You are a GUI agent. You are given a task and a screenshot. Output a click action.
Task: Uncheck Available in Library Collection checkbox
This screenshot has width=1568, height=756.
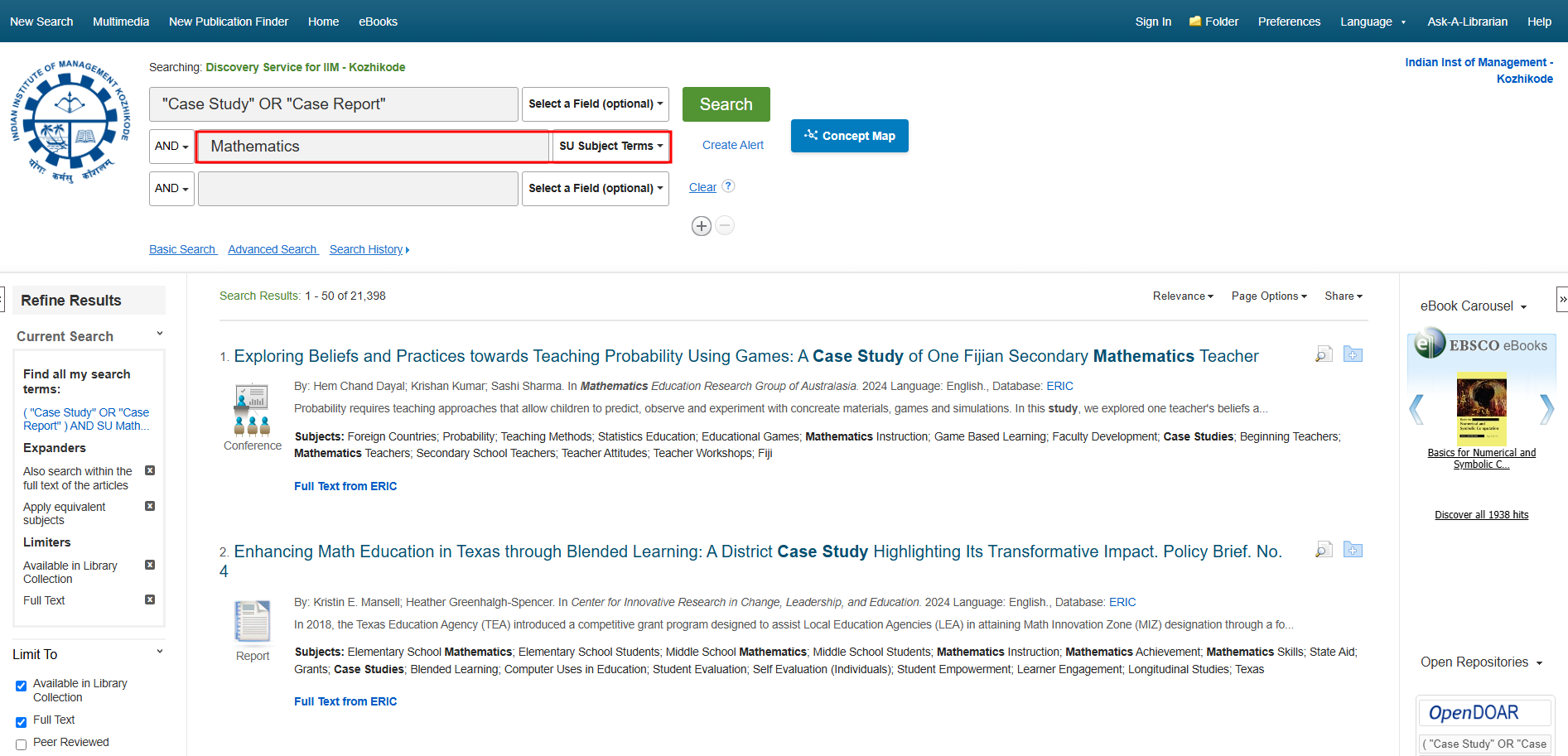22,686
